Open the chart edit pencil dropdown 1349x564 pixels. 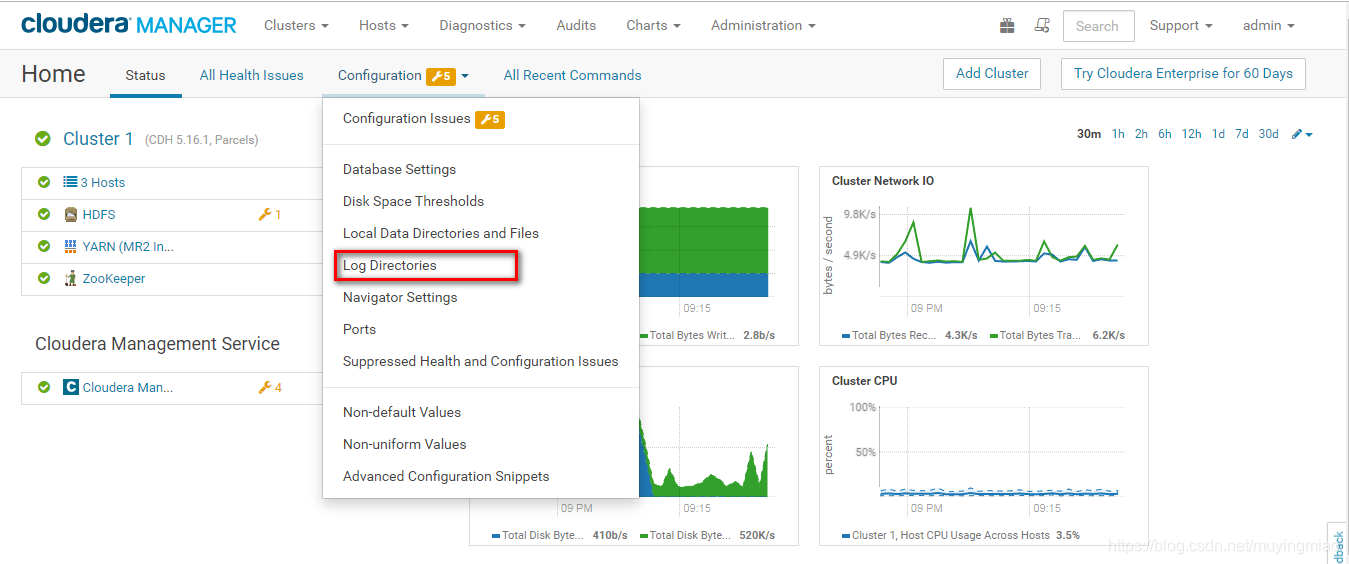pos(1302,134)
